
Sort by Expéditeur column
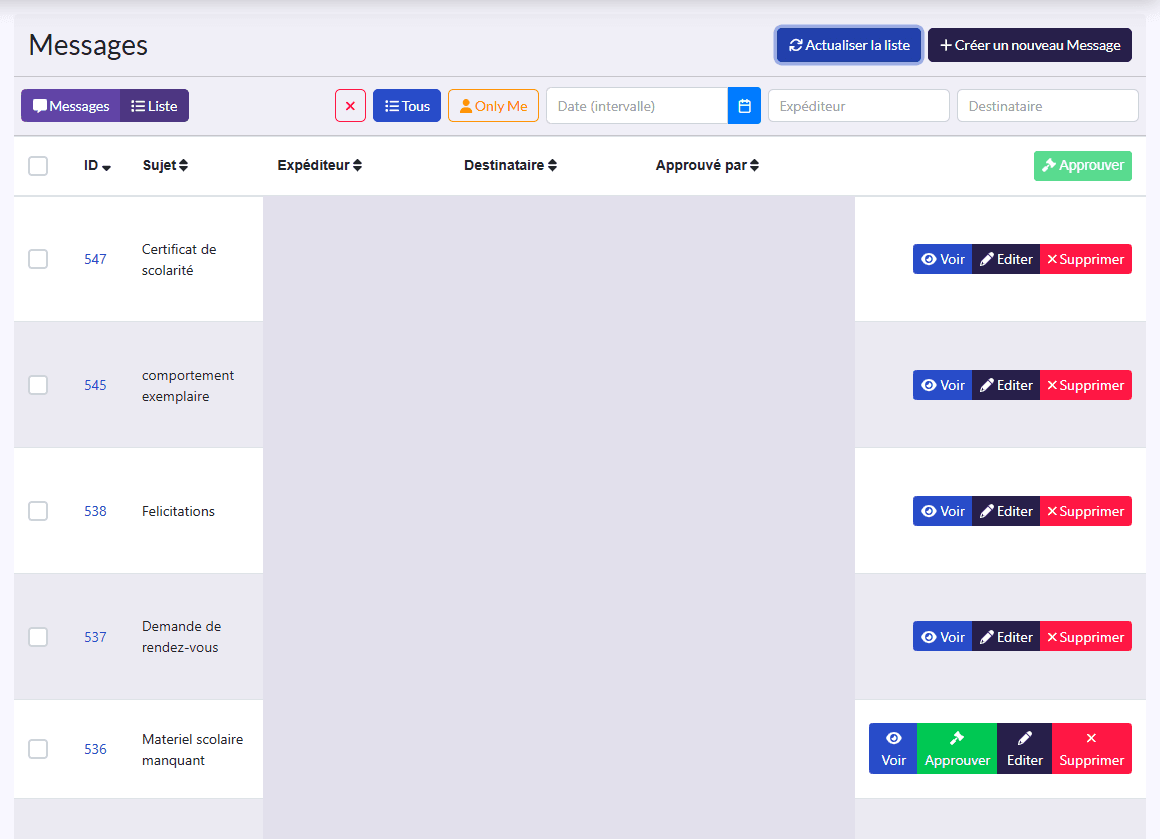click(320, 166)
